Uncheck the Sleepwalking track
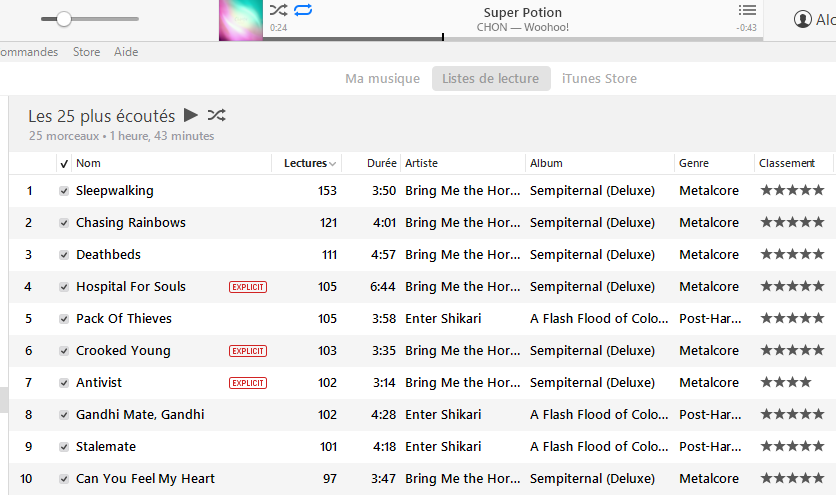This screenshot has height=495, width=836. point(64,191)
